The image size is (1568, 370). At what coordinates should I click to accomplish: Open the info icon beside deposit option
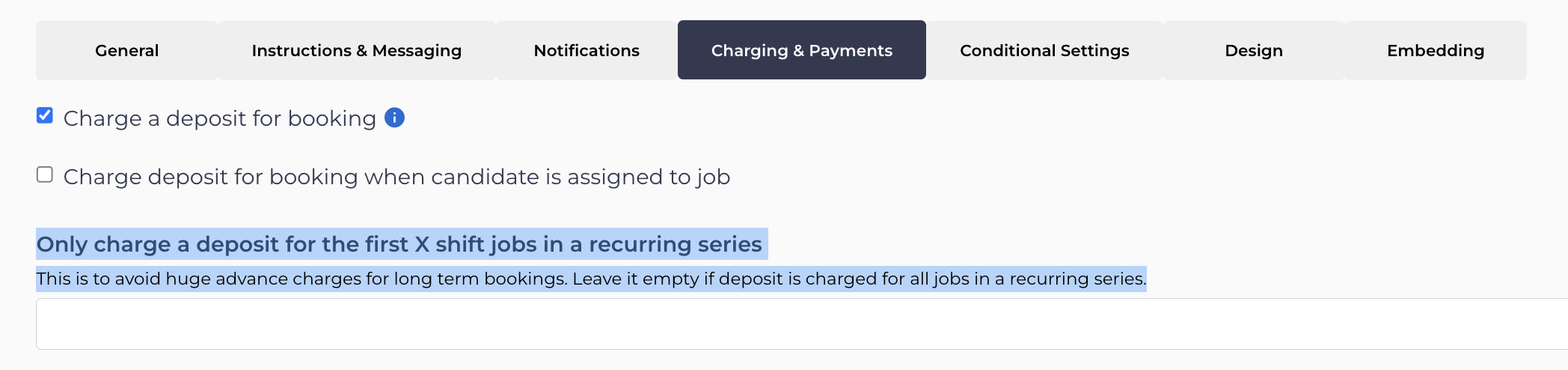click(x=394, y=118)
